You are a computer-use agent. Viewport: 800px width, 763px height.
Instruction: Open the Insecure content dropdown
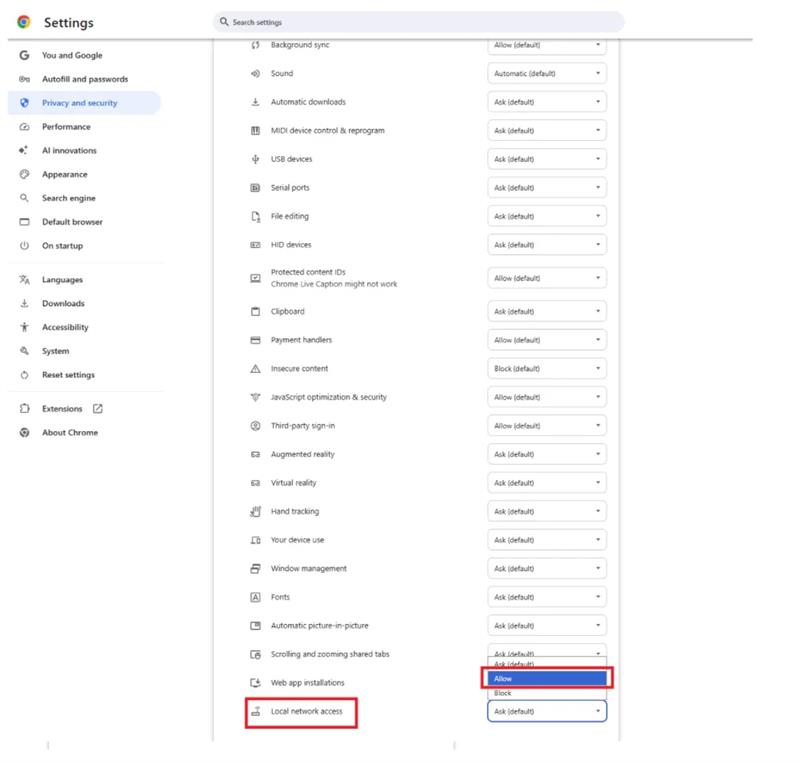[x=546, y=368]
